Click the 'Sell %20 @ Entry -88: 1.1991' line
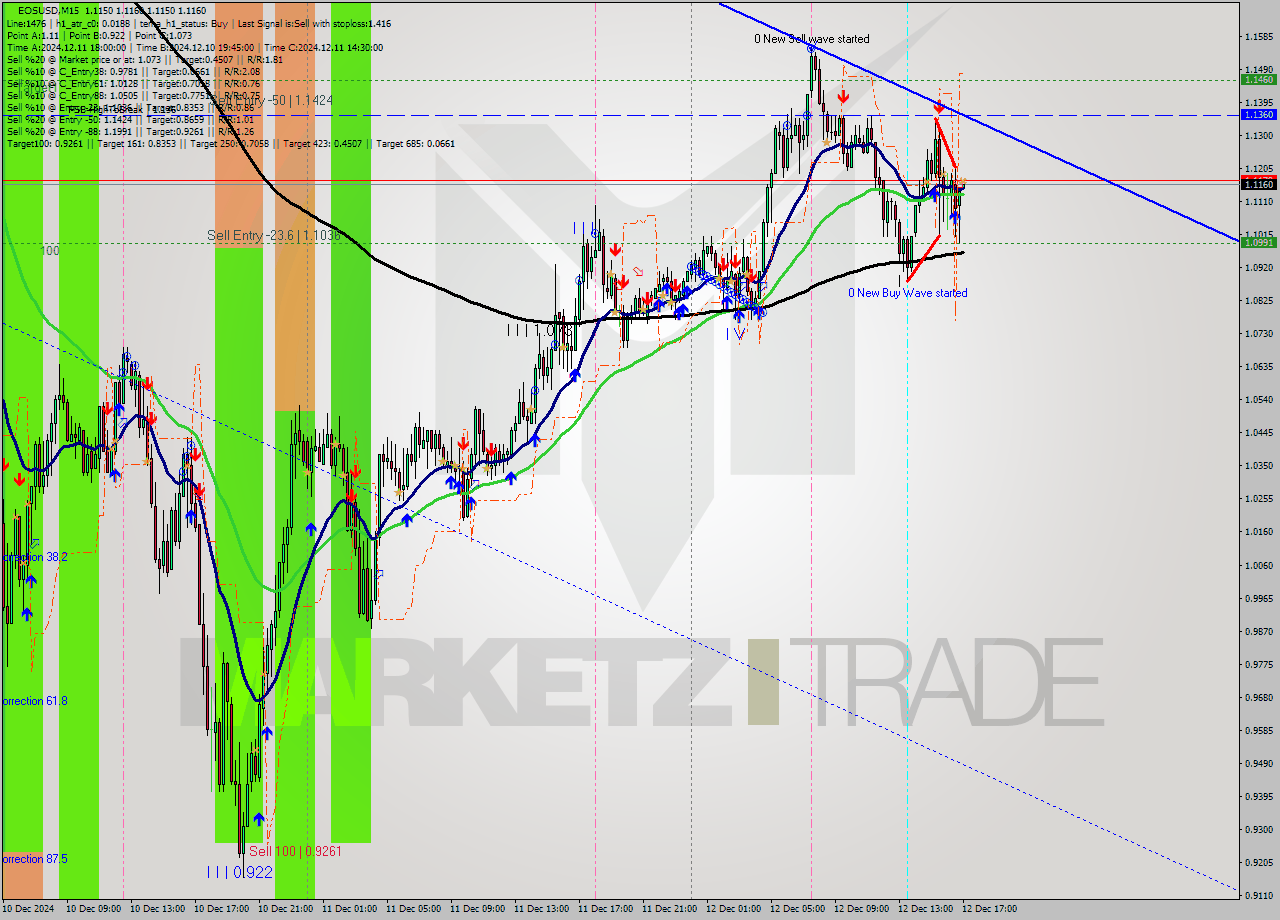The height and width of the screenshot is (920, 1280). (x=130, y=131)
